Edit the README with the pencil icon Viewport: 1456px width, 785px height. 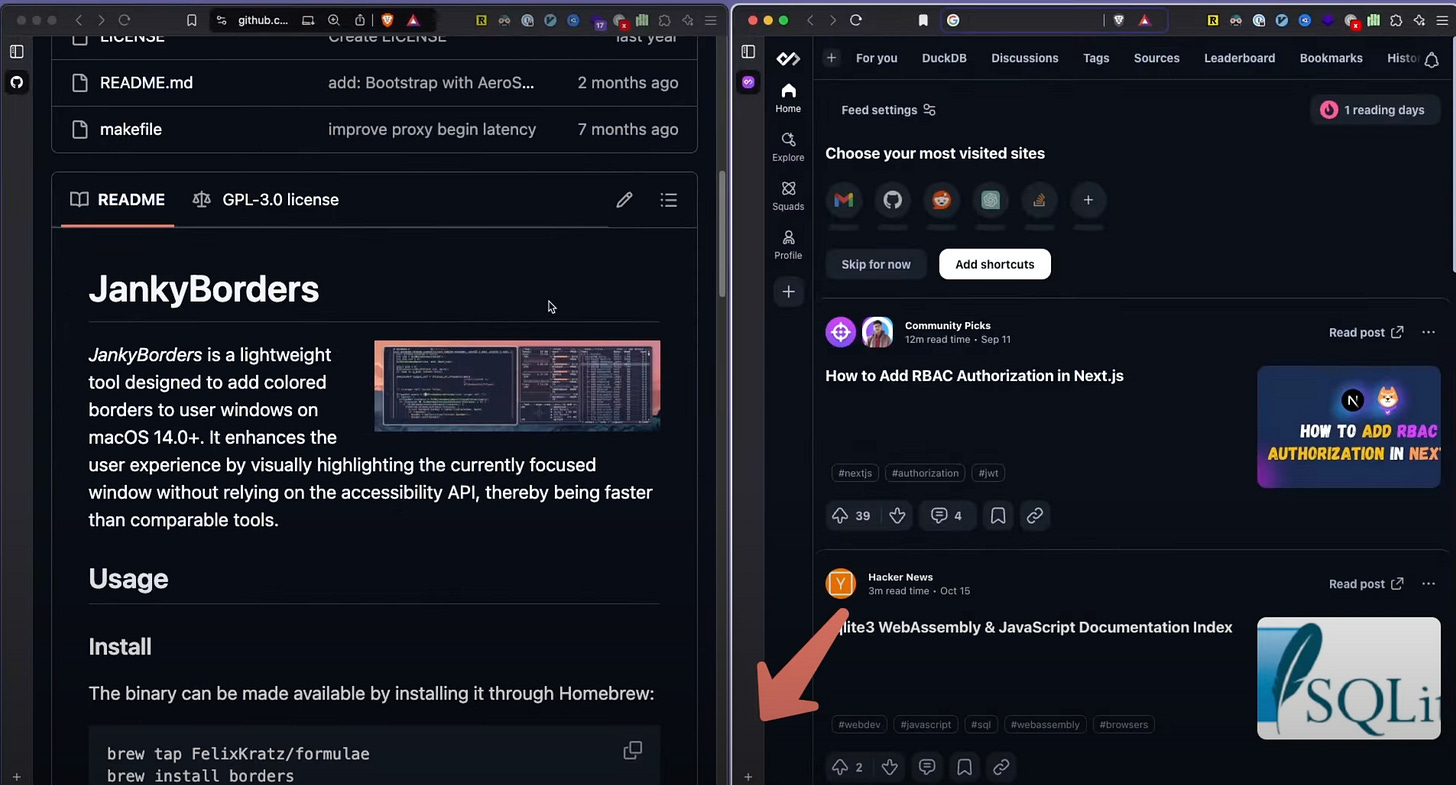tap(624, 200)
